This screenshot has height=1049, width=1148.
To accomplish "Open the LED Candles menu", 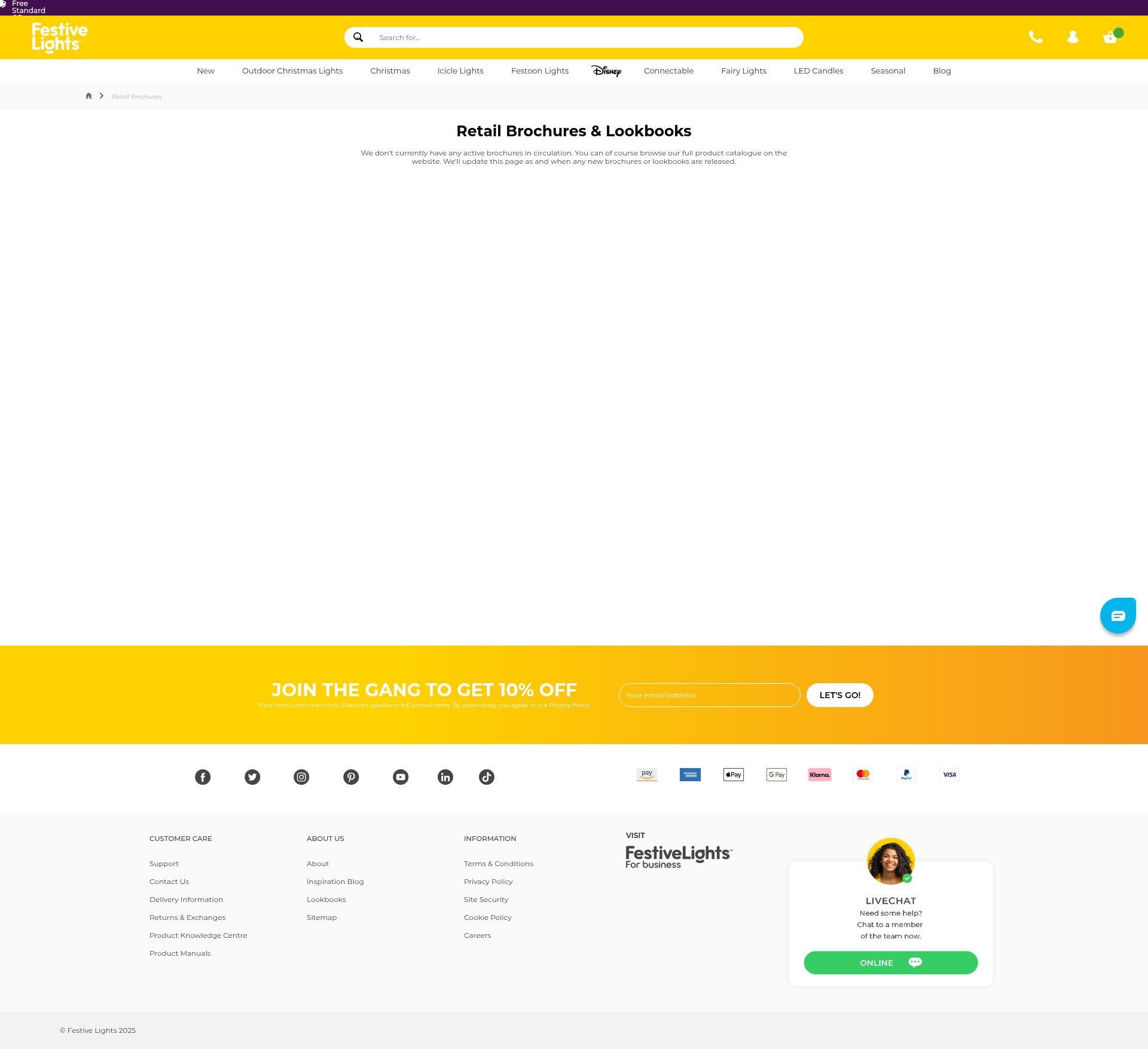I will 819,71.
